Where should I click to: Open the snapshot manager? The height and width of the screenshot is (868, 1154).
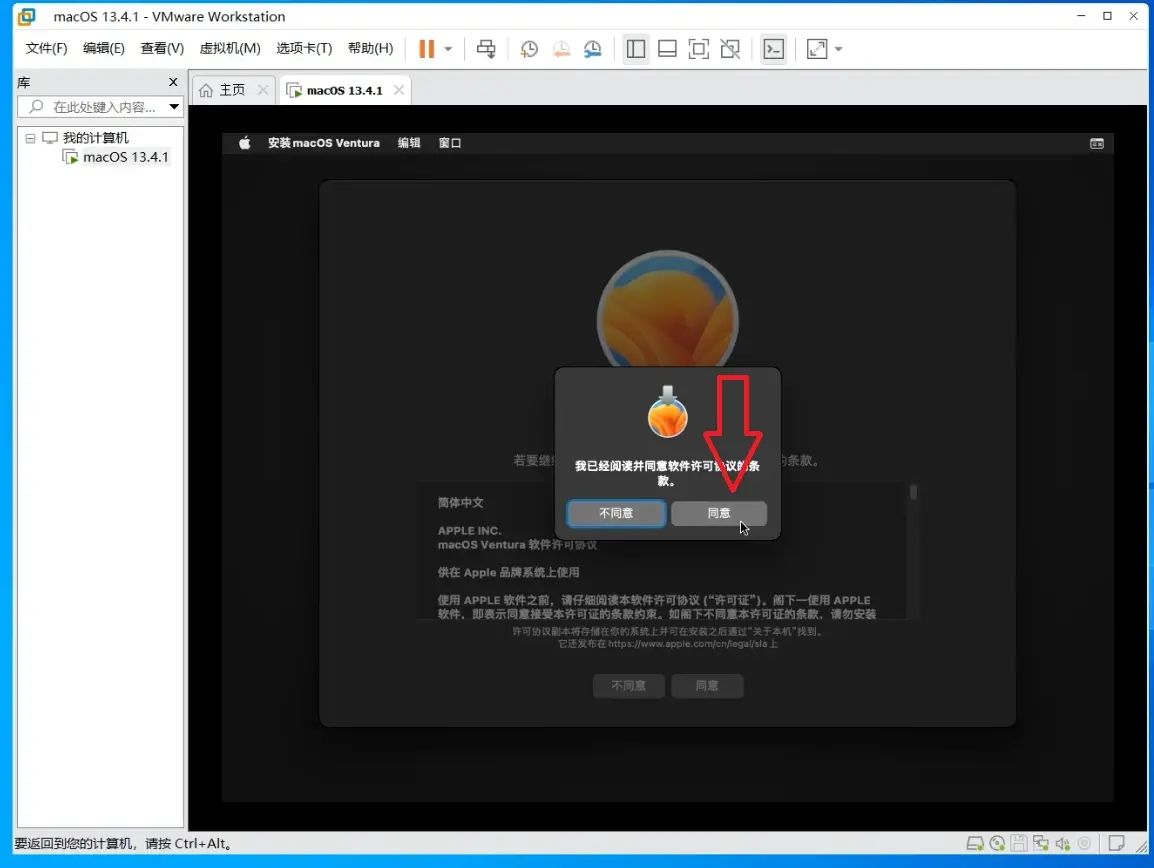[x=592, y=49]
